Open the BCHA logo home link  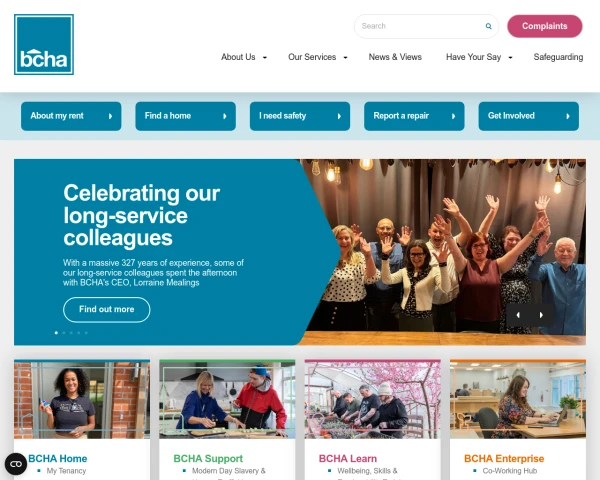(44, 44)
